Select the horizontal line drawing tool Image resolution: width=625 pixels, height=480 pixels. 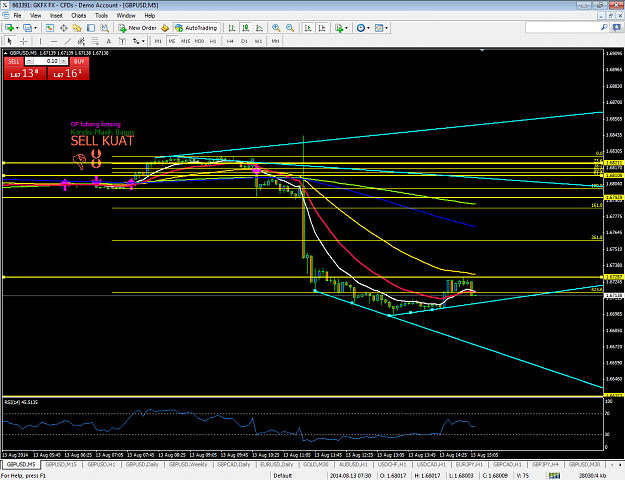54,41
